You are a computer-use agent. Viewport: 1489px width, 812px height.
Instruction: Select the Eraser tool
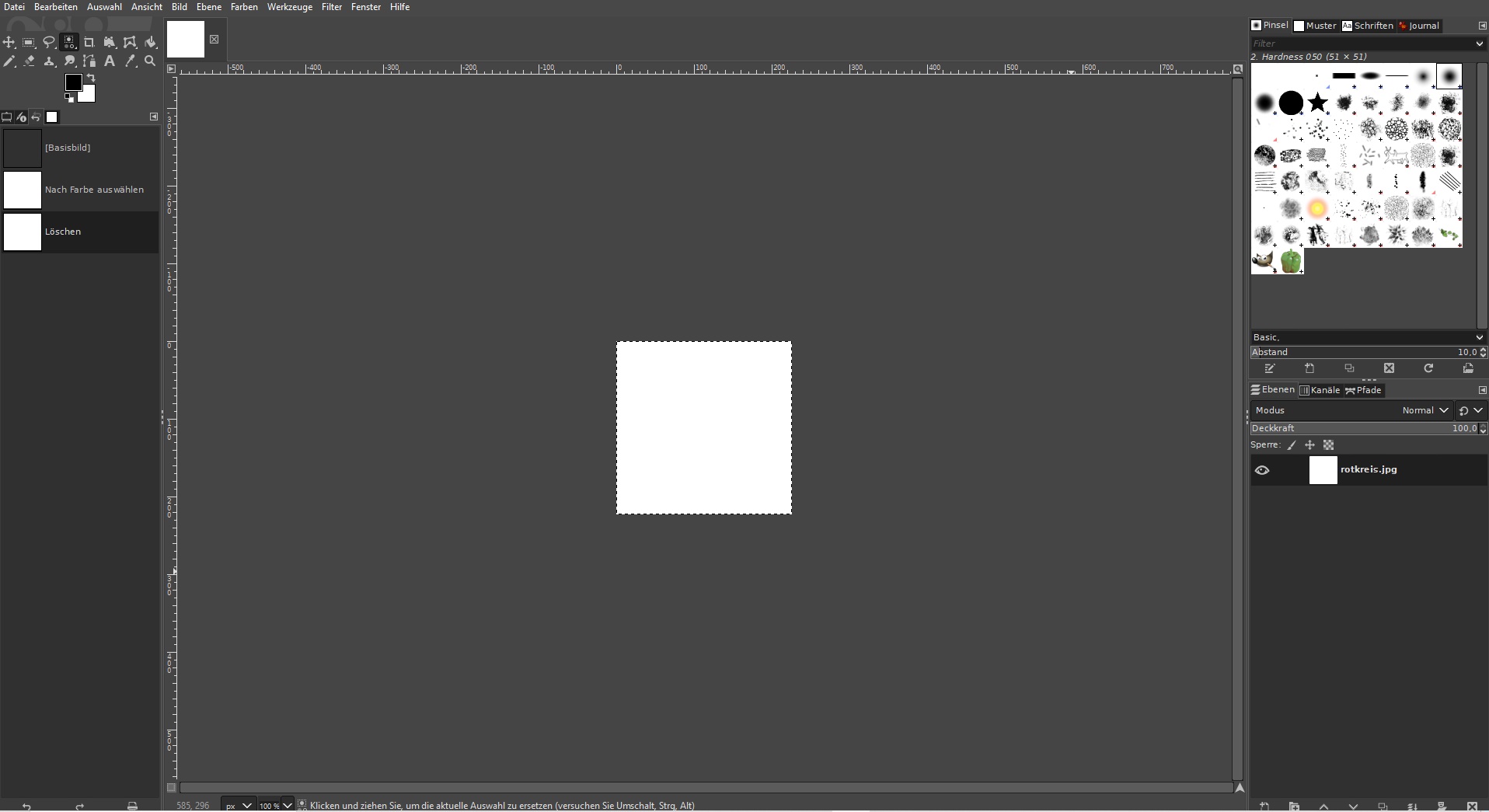(30, 61)
